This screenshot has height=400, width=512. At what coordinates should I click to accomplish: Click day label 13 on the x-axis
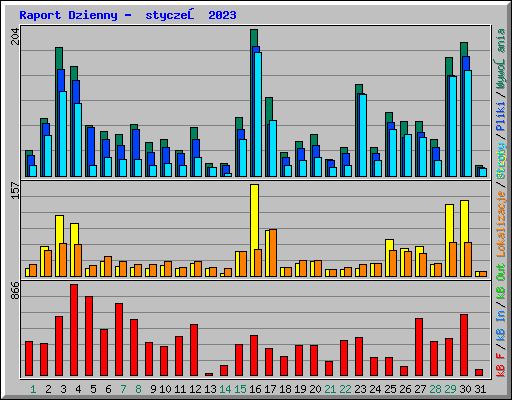coord(210,389)
